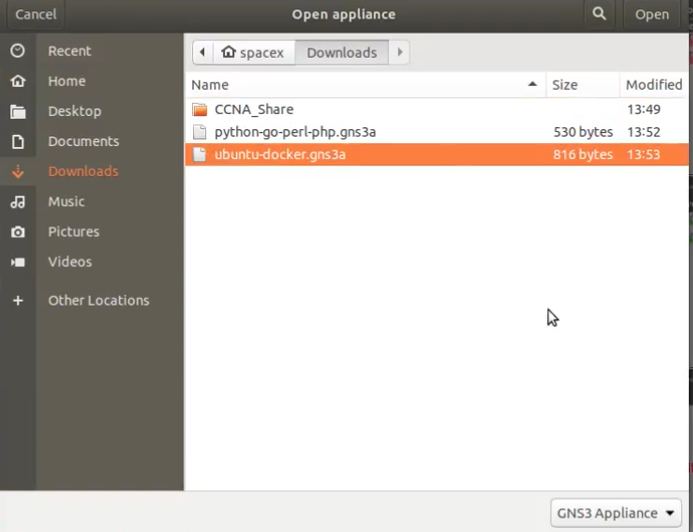Select Downloads in the sidebar

pos(83,171)
